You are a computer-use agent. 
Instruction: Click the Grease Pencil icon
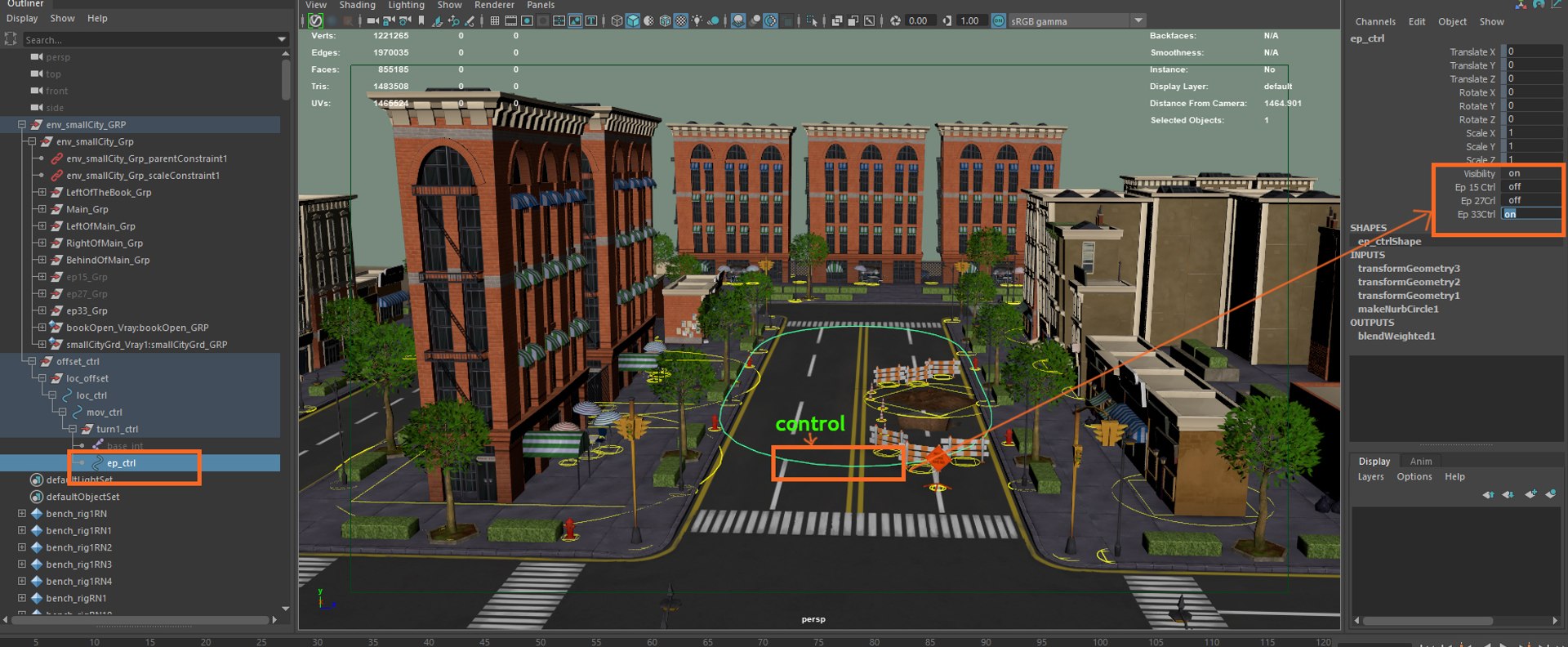[470, 21]
